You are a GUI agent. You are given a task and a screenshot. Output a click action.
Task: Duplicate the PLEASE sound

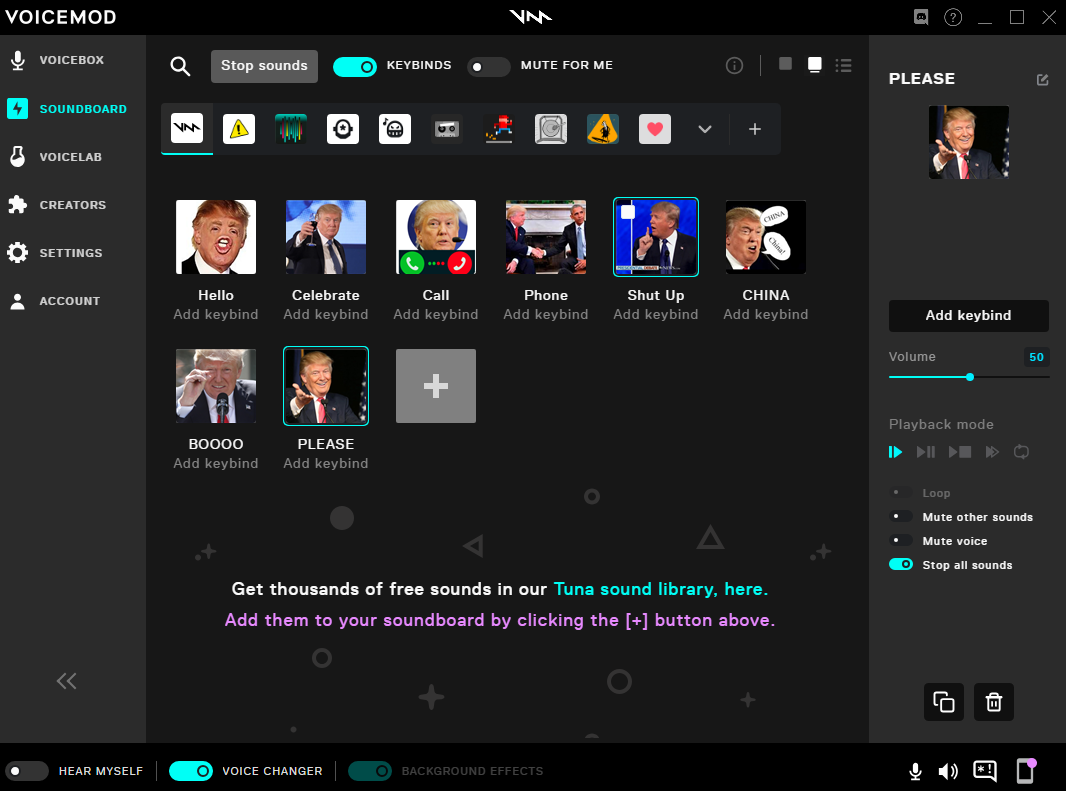(944, 702)
